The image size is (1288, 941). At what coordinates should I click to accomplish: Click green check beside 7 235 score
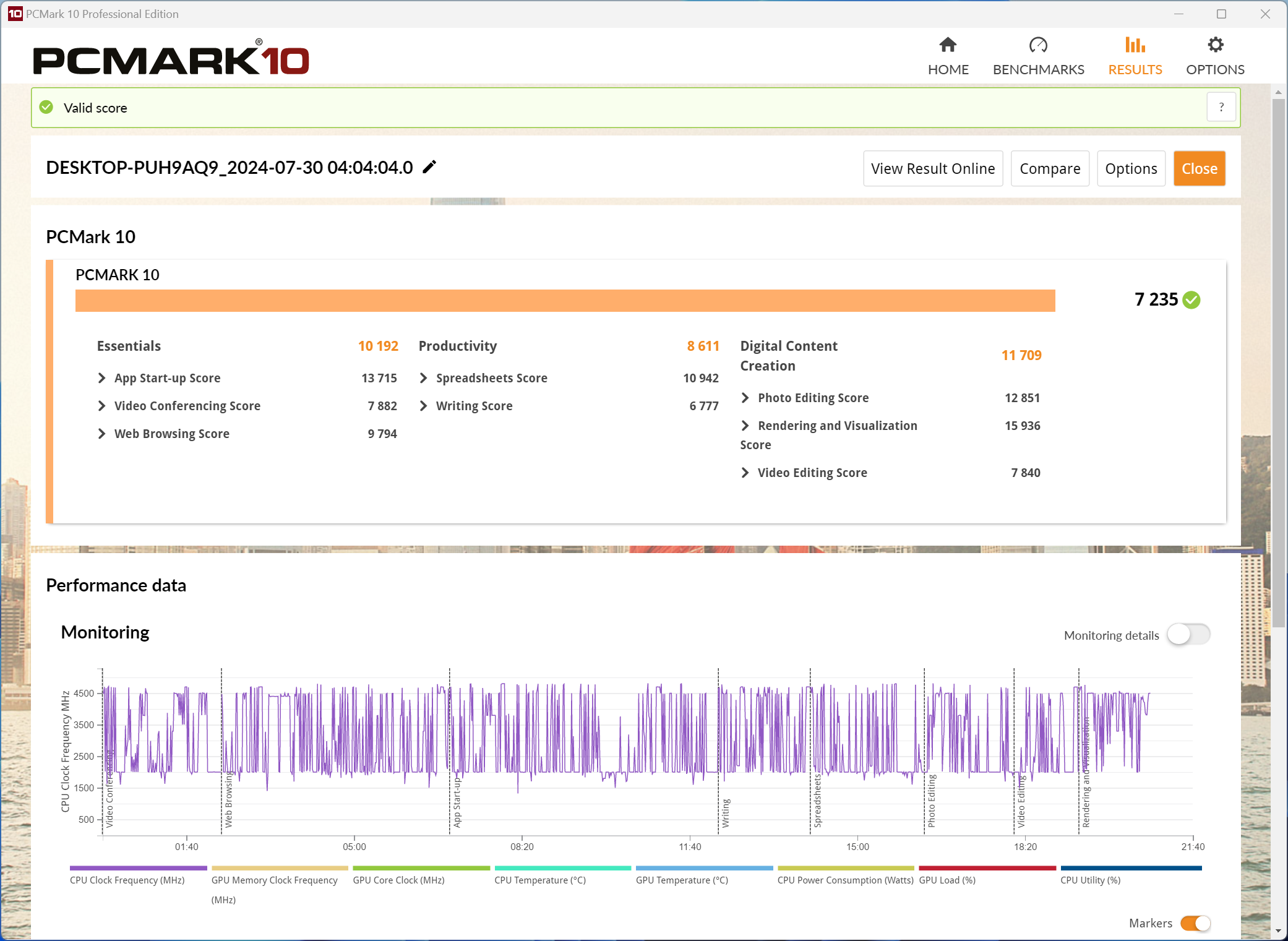1191,300
